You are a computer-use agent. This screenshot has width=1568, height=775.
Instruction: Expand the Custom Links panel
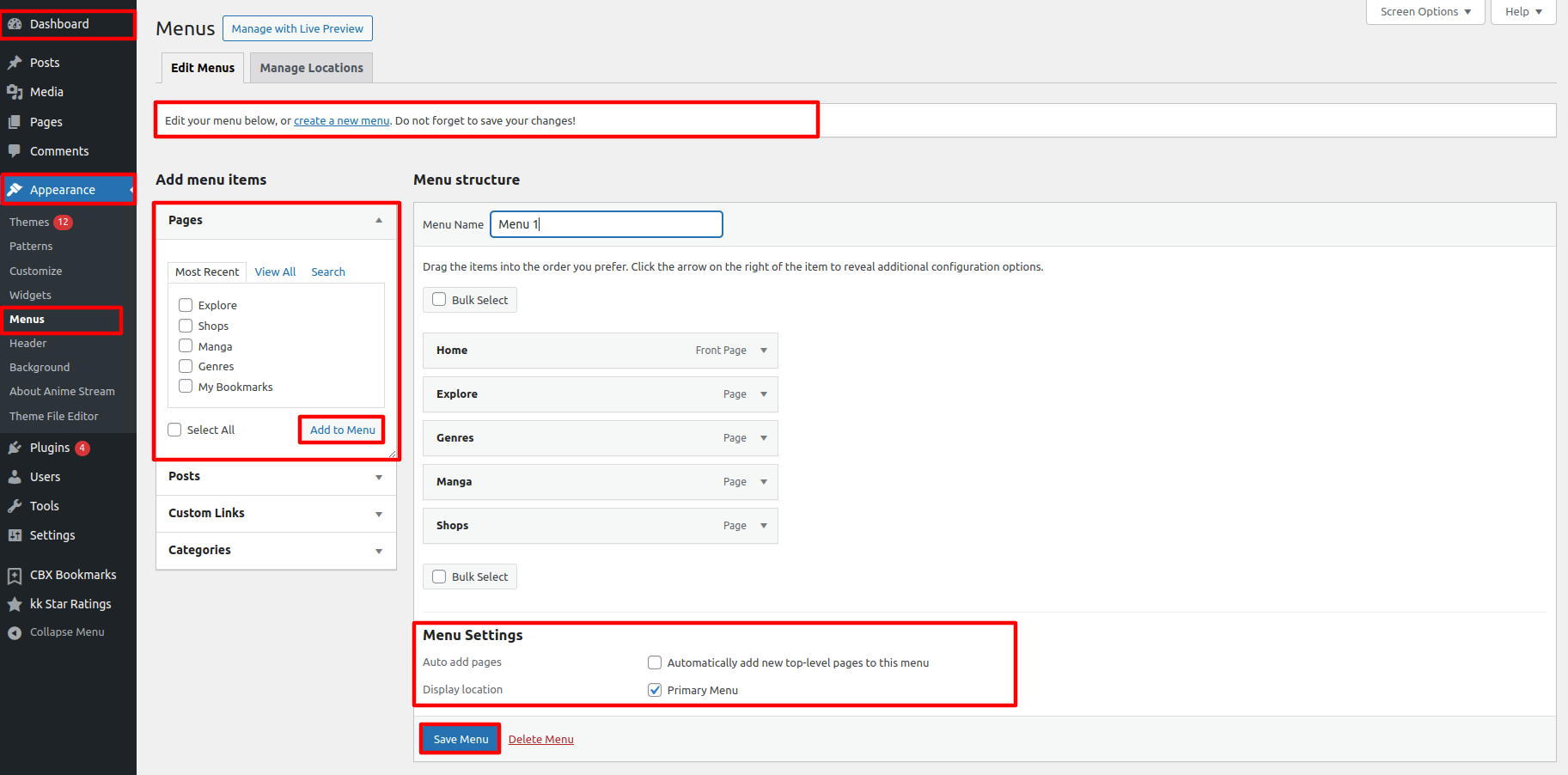tap(379, 514)
